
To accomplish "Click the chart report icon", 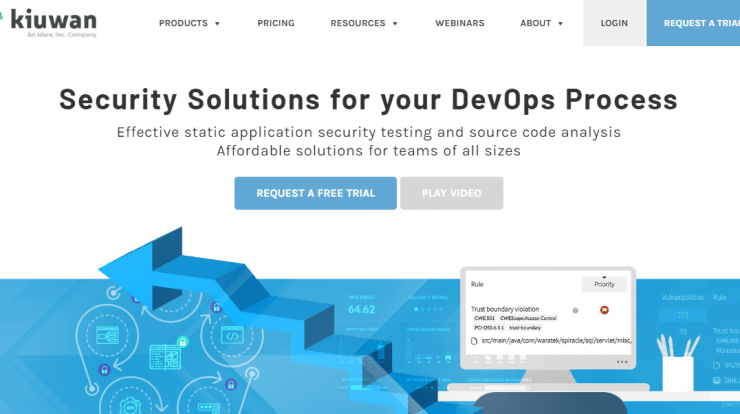I will point(165,357).
